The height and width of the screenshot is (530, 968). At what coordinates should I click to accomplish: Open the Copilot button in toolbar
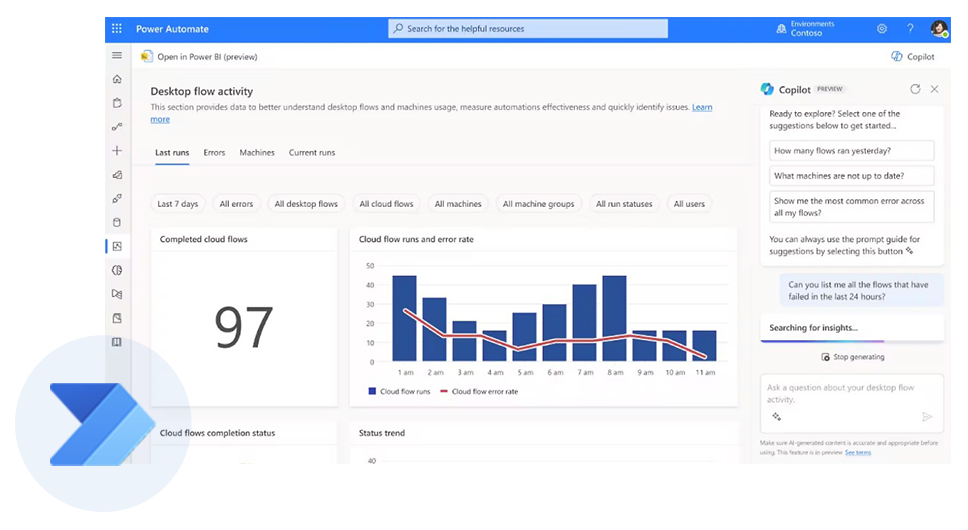[x=913, y=57]
